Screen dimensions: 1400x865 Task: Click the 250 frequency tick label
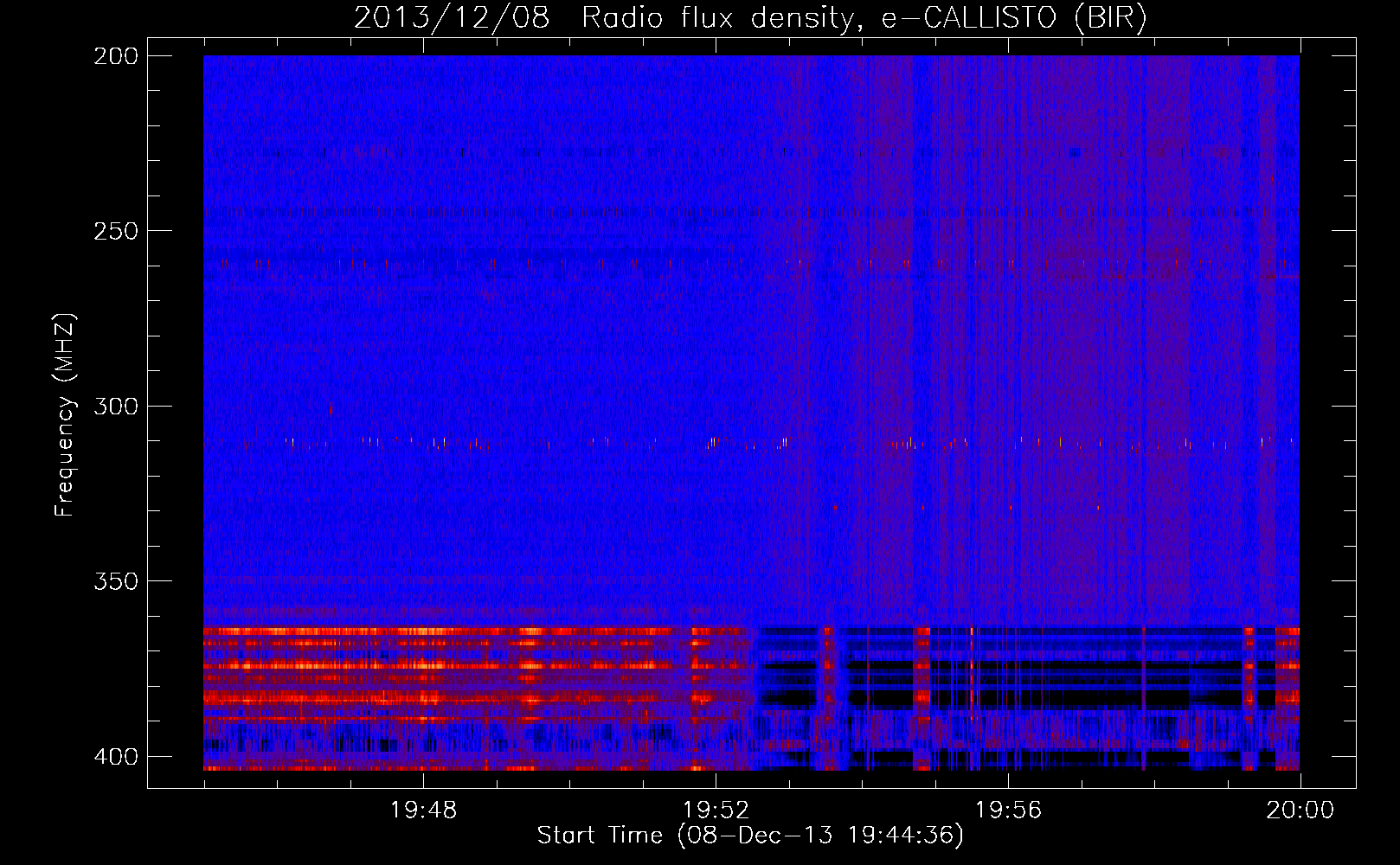(115, 231)
